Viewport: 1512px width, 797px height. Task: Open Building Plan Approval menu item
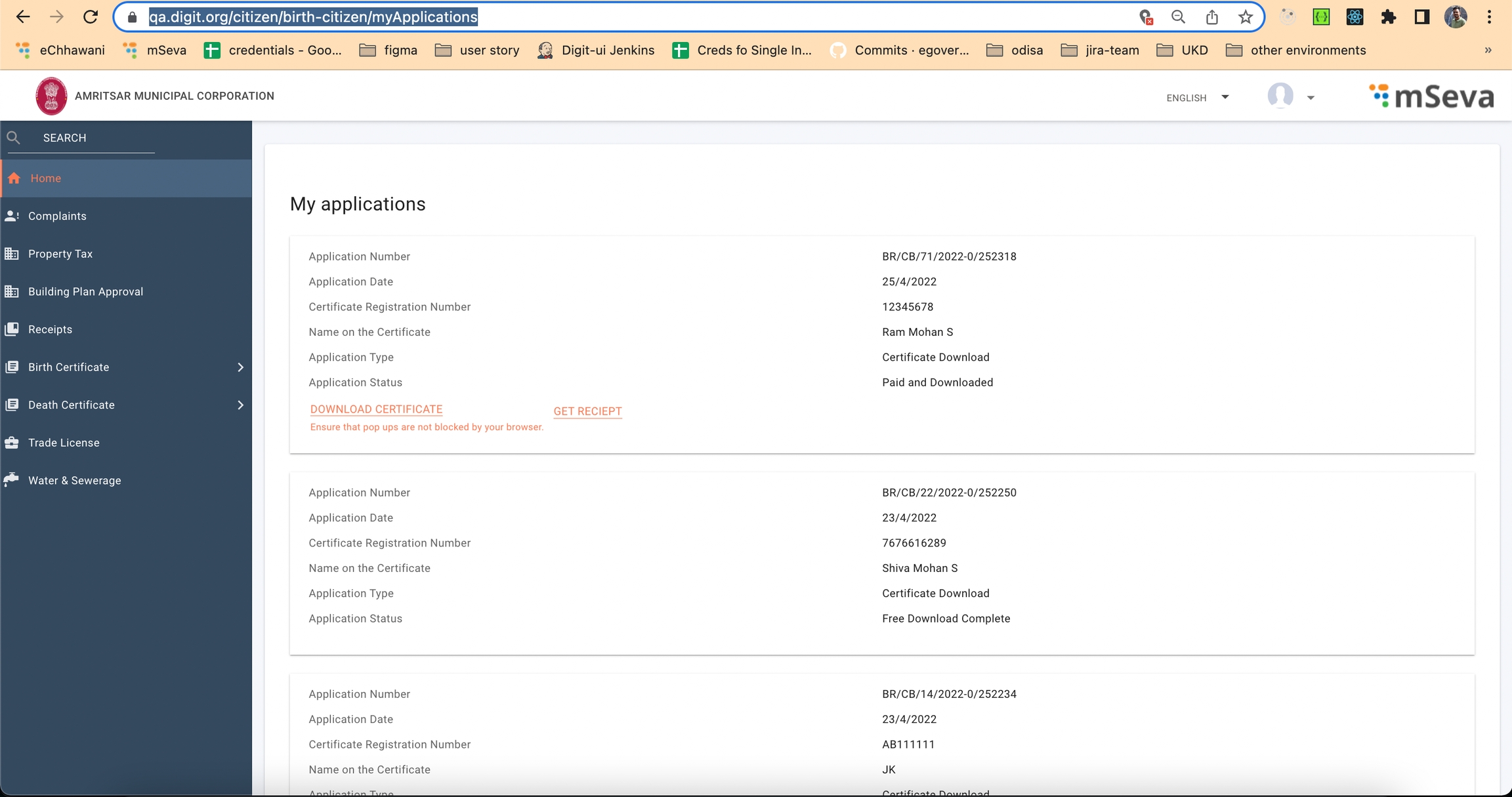(x=85, y=291)
